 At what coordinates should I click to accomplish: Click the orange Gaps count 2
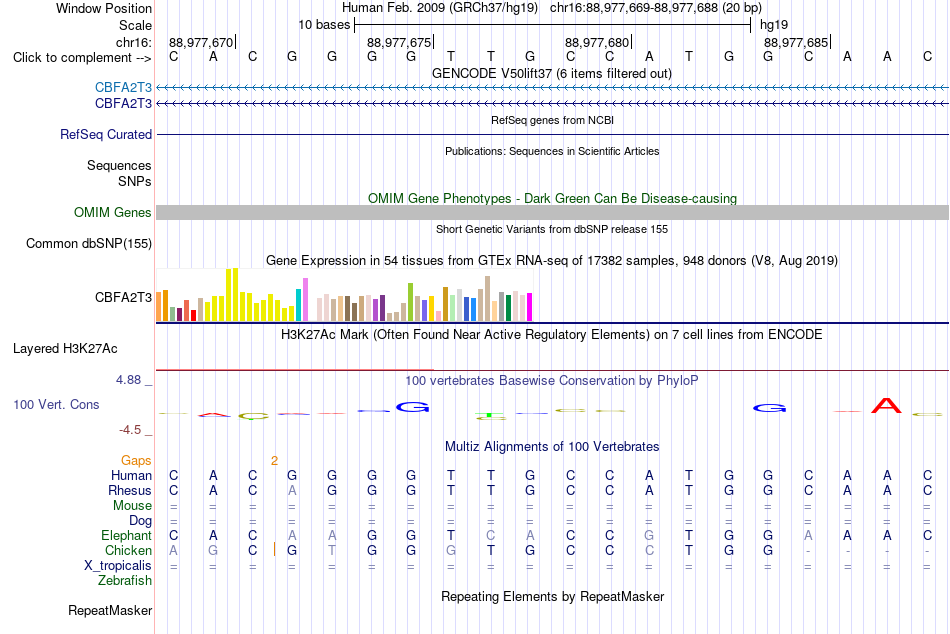(x=274, y=461)
